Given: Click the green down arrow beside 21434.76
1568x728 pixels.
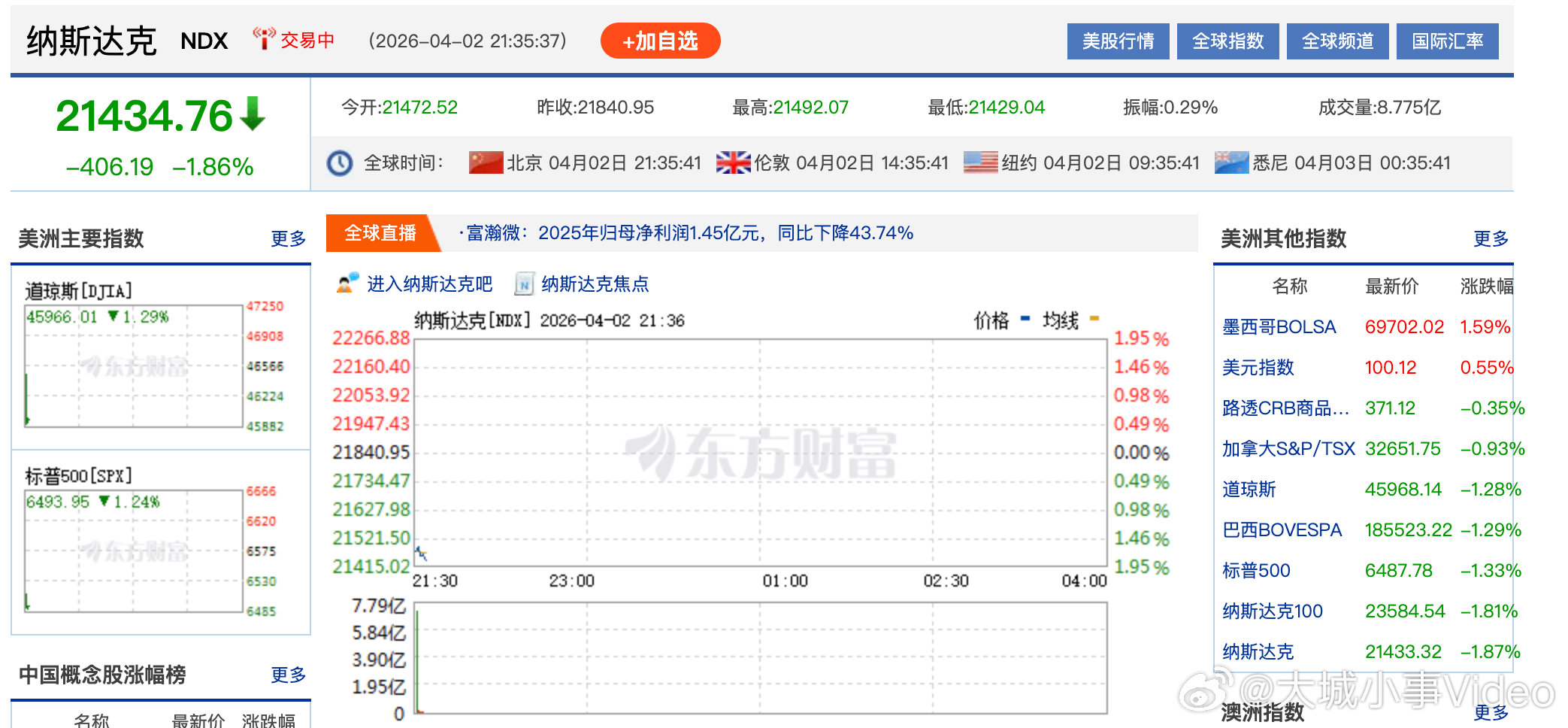Looking at the screenshot, I should (x=250, y=113).
